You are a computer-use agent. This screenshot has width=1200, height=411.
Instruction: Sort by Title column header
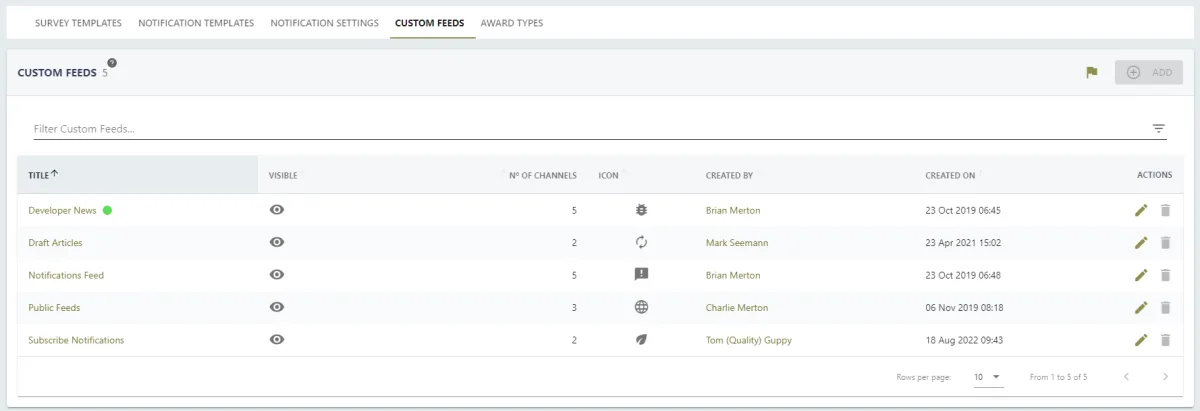click(43, 175)
